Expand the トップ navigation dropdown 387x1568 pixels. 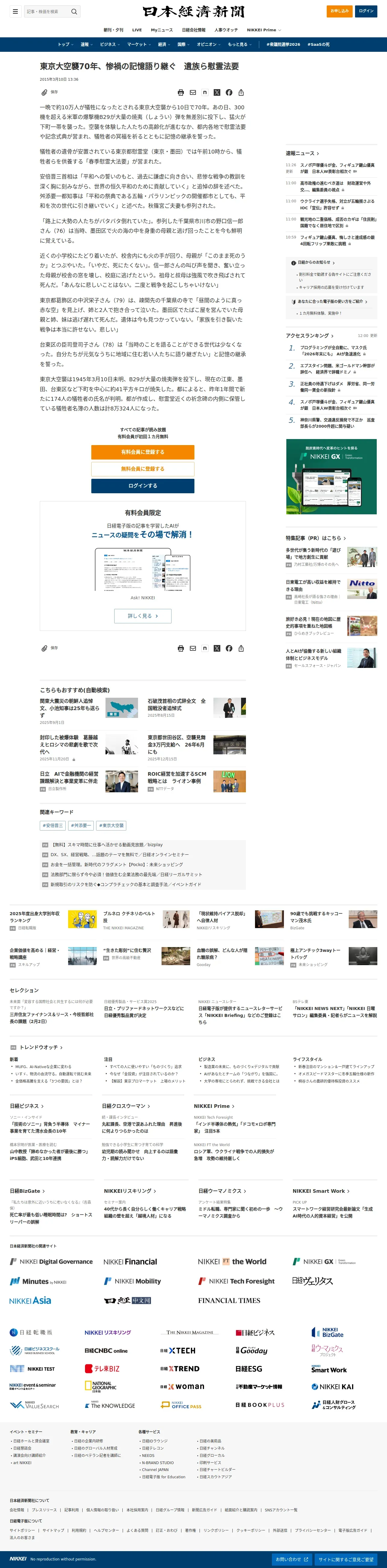tap(65, 45)
